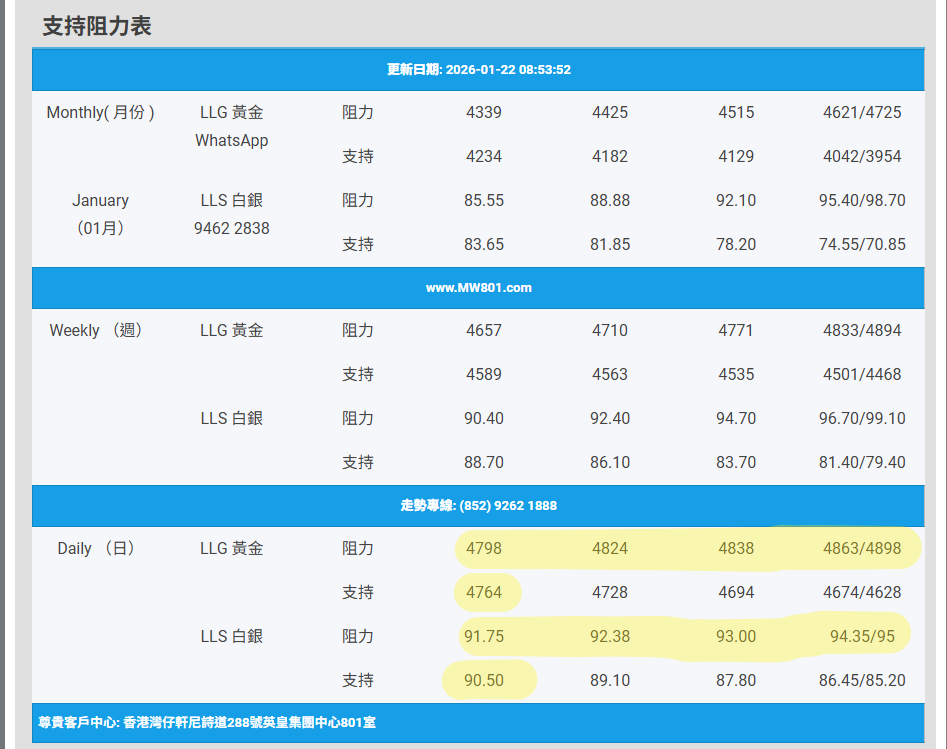Select the Daily (日) row label

pos(96,549)
